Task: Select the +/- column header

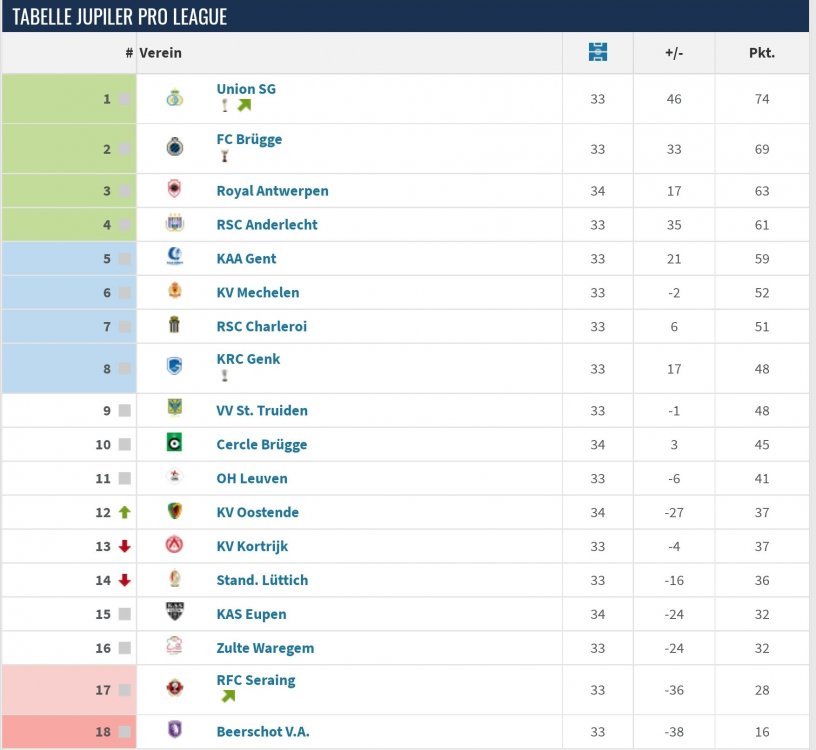Action: [674, 53]
